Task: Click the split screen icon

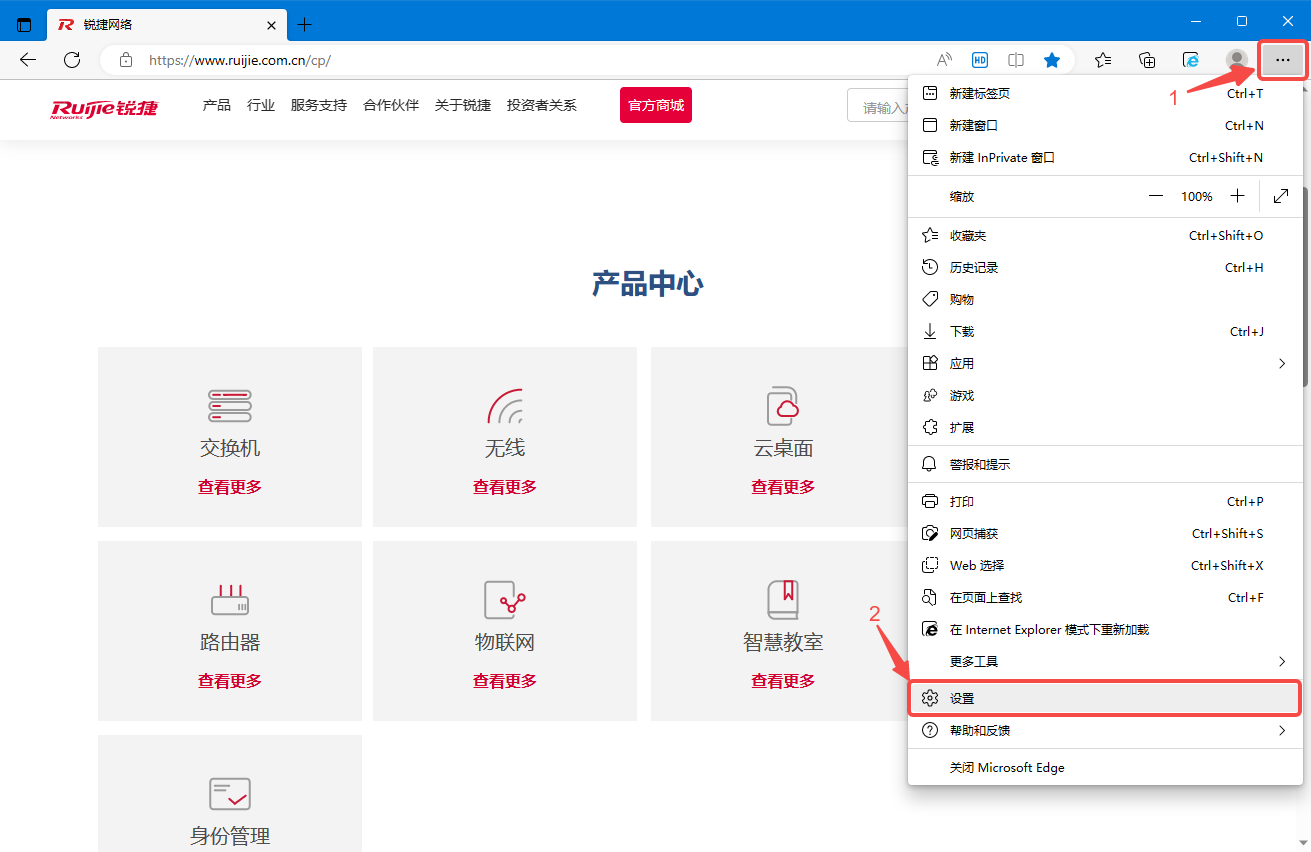Action: [1015, 60]
